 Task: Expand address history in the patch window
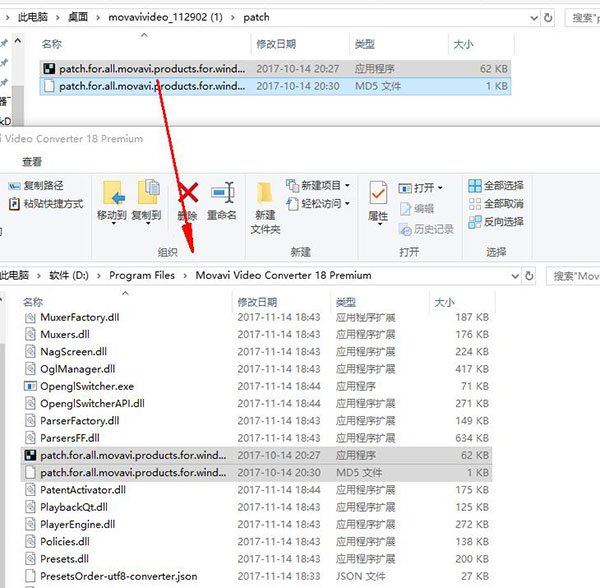tap(534, 18)
